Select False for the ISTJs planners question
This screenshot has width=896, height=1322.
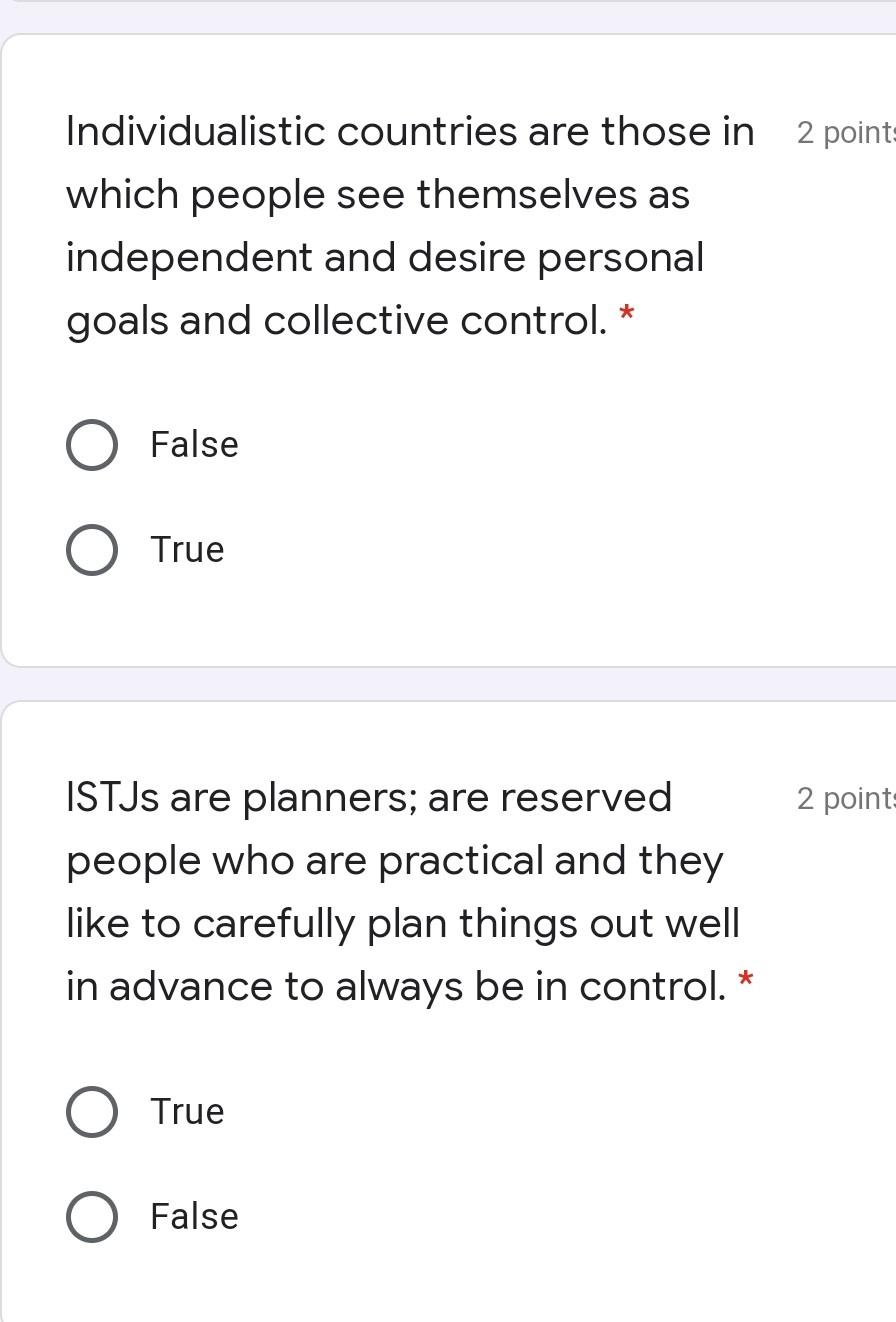(91, 1217)
